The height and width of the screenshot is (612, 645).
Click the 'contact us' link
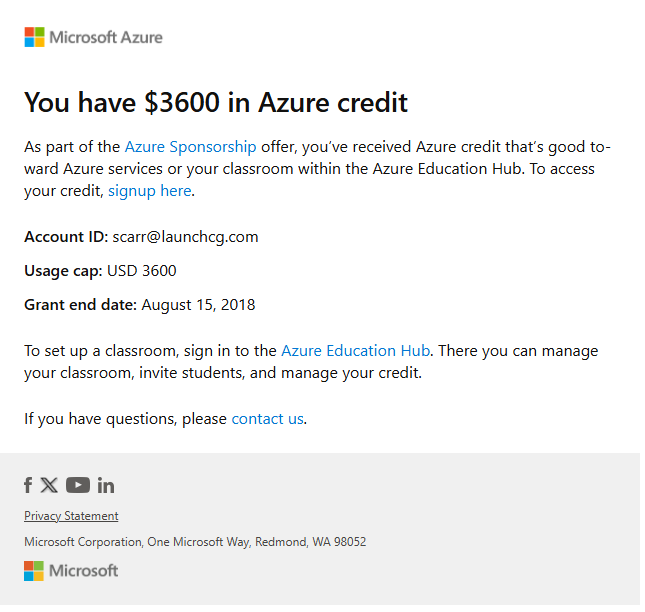point(267,419)
